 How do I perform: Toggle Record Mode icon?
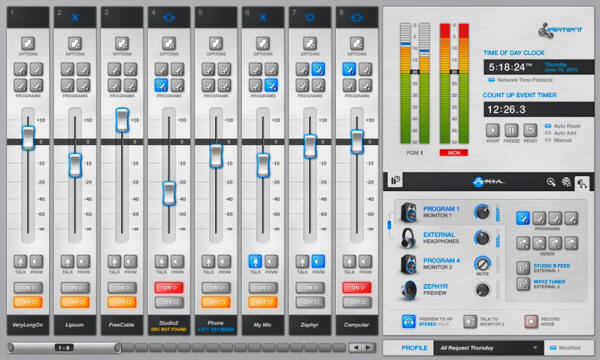coord(531,322)
